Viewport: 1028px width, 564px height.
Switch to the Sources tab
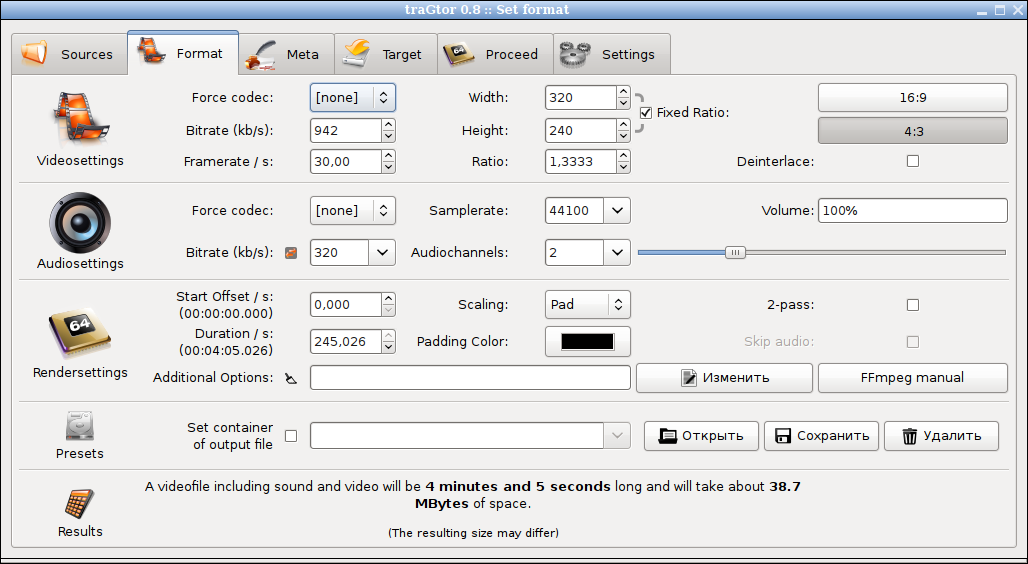pos(69,54)
